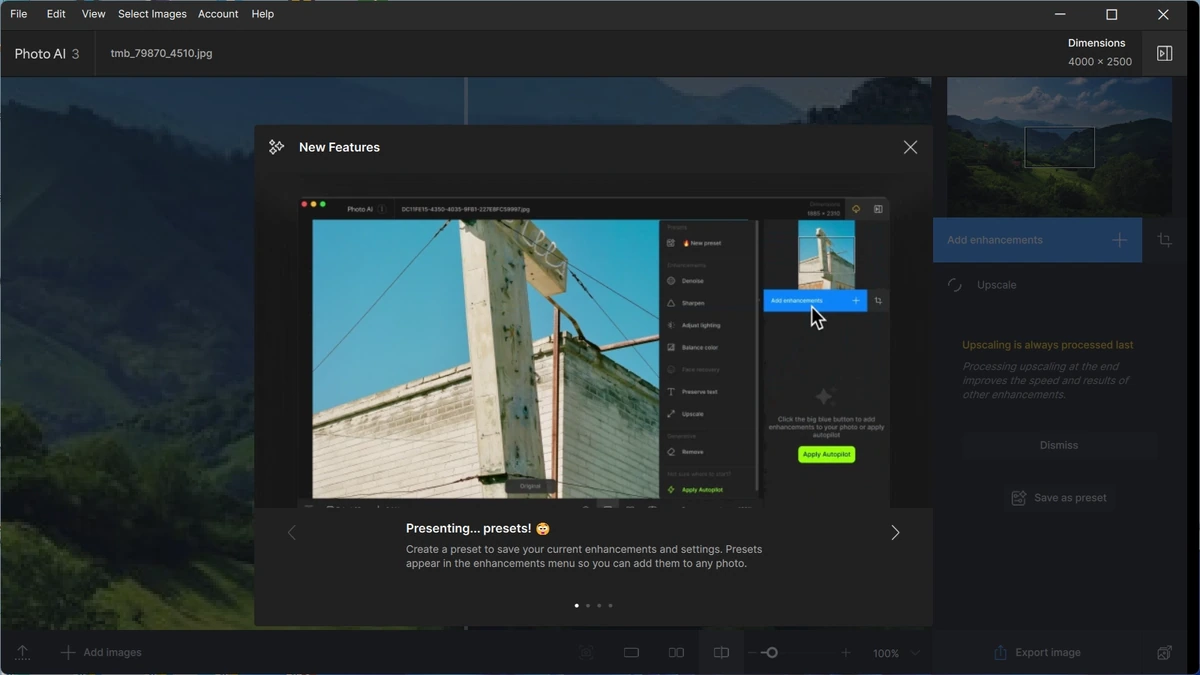
Task: Select the crop tool icon
Action: pos(1164,240)
